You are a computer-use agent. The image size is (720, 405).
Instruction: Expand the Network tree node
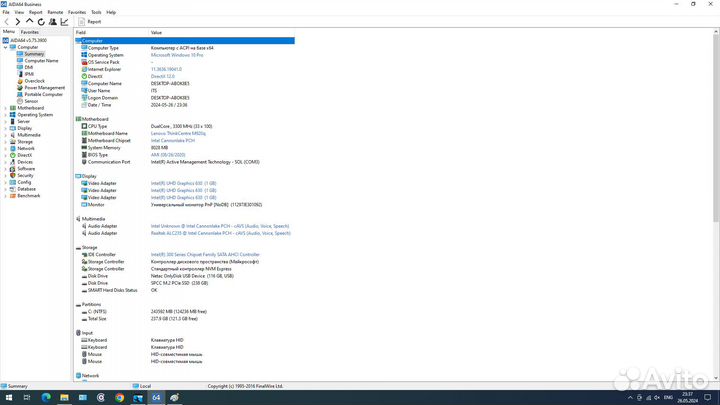tap(6, 148)
